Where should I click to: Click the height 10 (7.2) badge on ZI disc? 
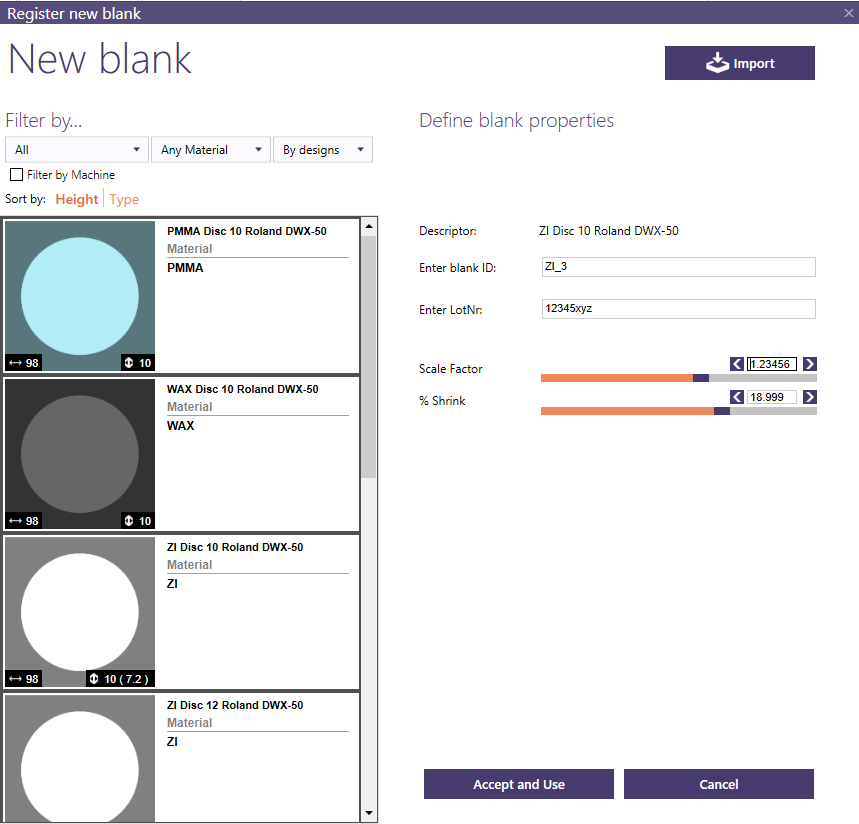pos(120,679)
